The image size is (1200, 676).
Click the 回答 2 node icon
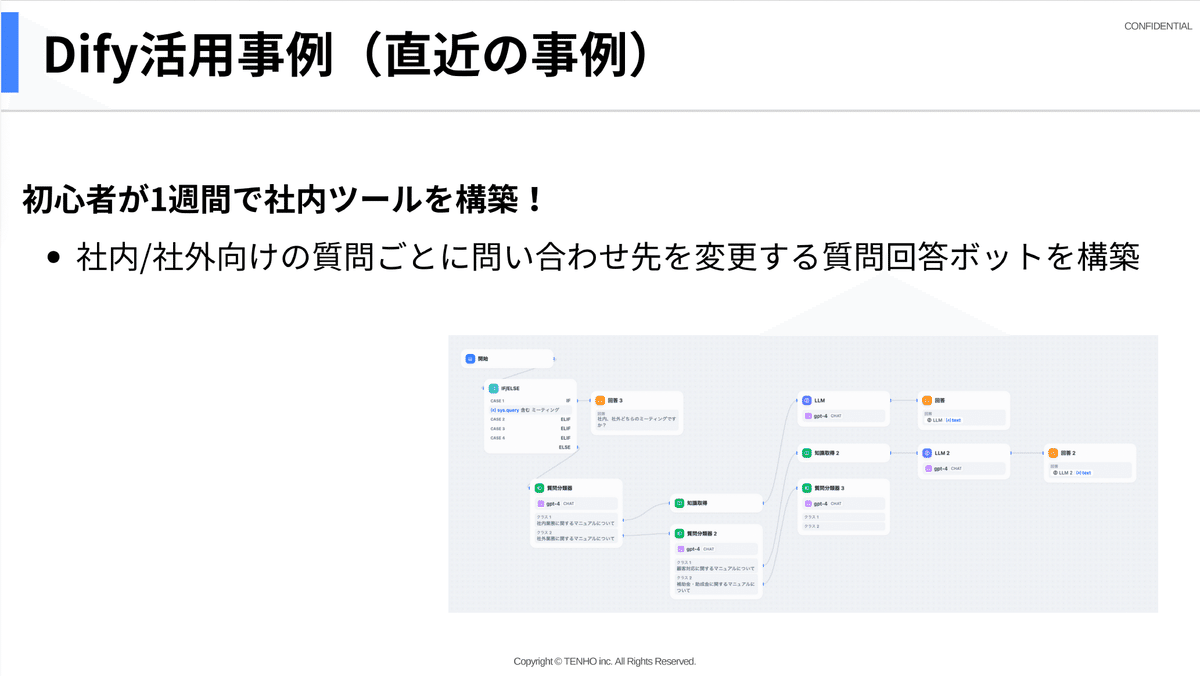[1053, 452]
